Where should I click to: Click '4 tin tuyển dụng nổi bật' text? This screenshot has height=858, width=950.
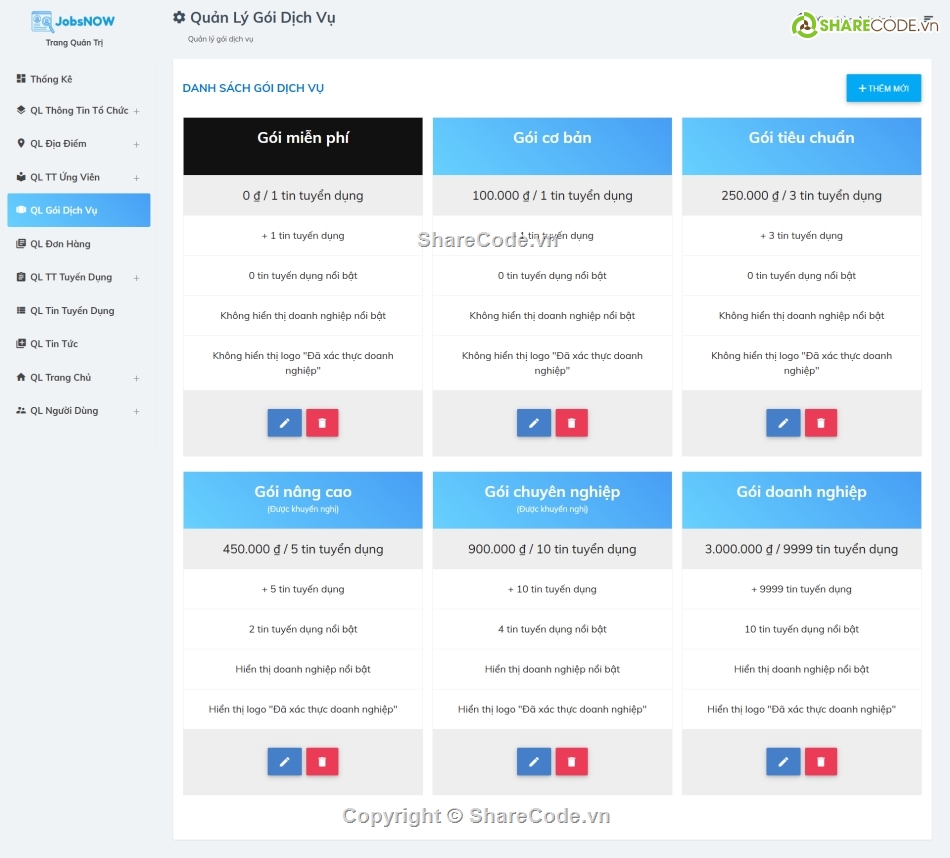[x=552, y=630]
